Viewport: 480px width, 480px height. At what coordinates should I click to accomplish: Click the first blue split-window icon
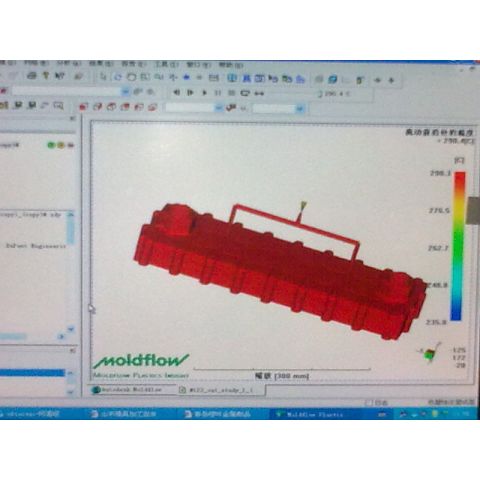[232, 78]
